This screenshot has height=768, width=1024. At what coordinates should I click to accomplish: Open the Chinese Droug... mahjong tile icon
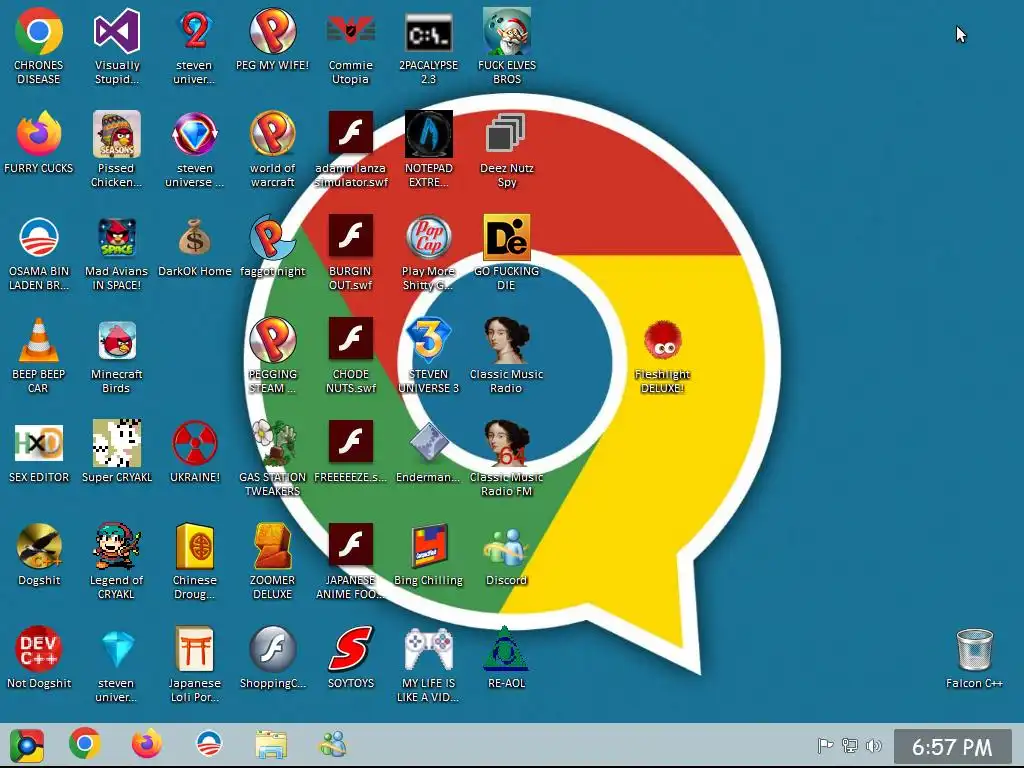coord(195,546)
